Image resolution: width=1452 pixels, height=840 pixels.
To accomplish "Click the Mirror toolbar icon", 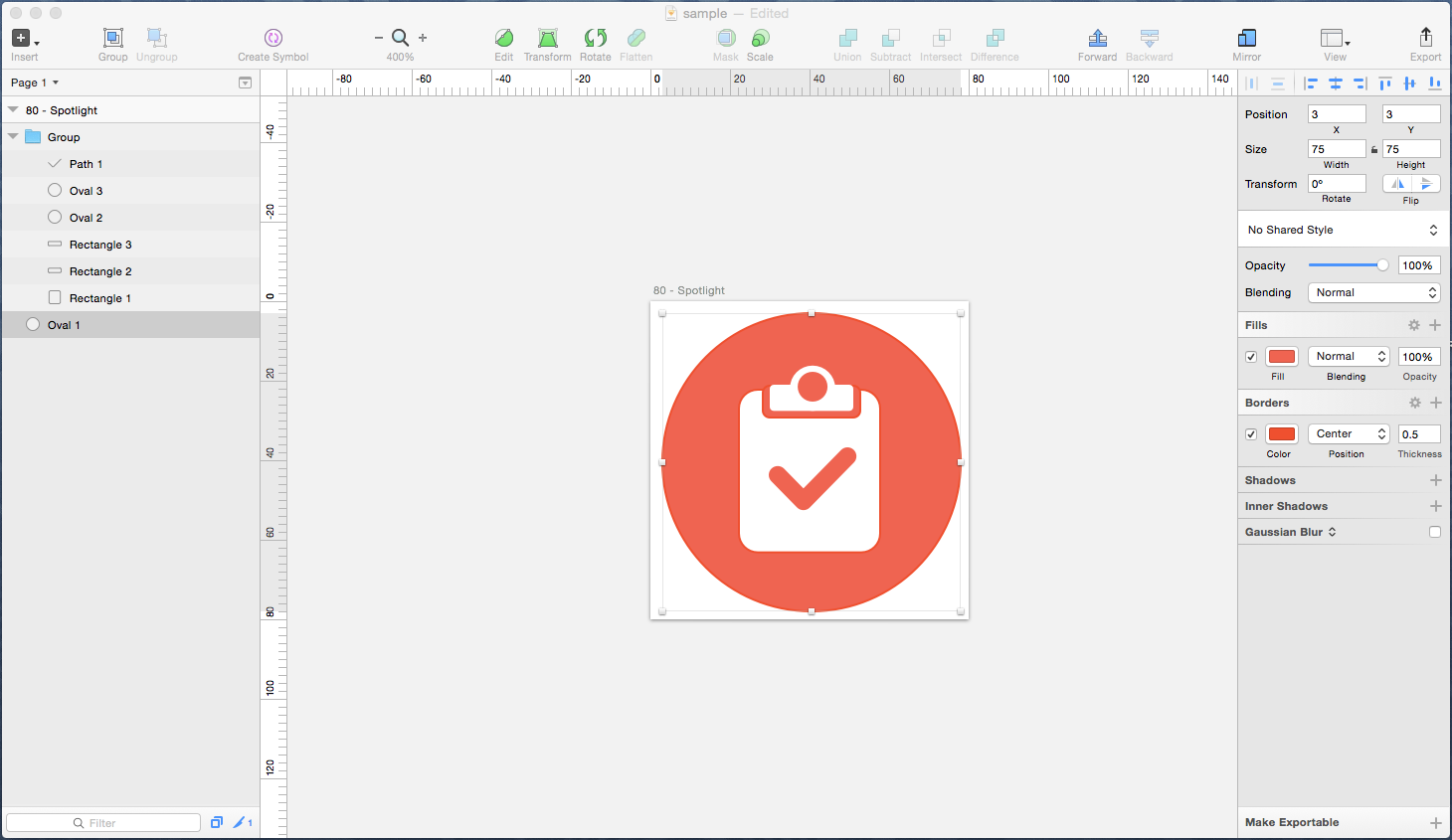I will [x=1247, y=38].
